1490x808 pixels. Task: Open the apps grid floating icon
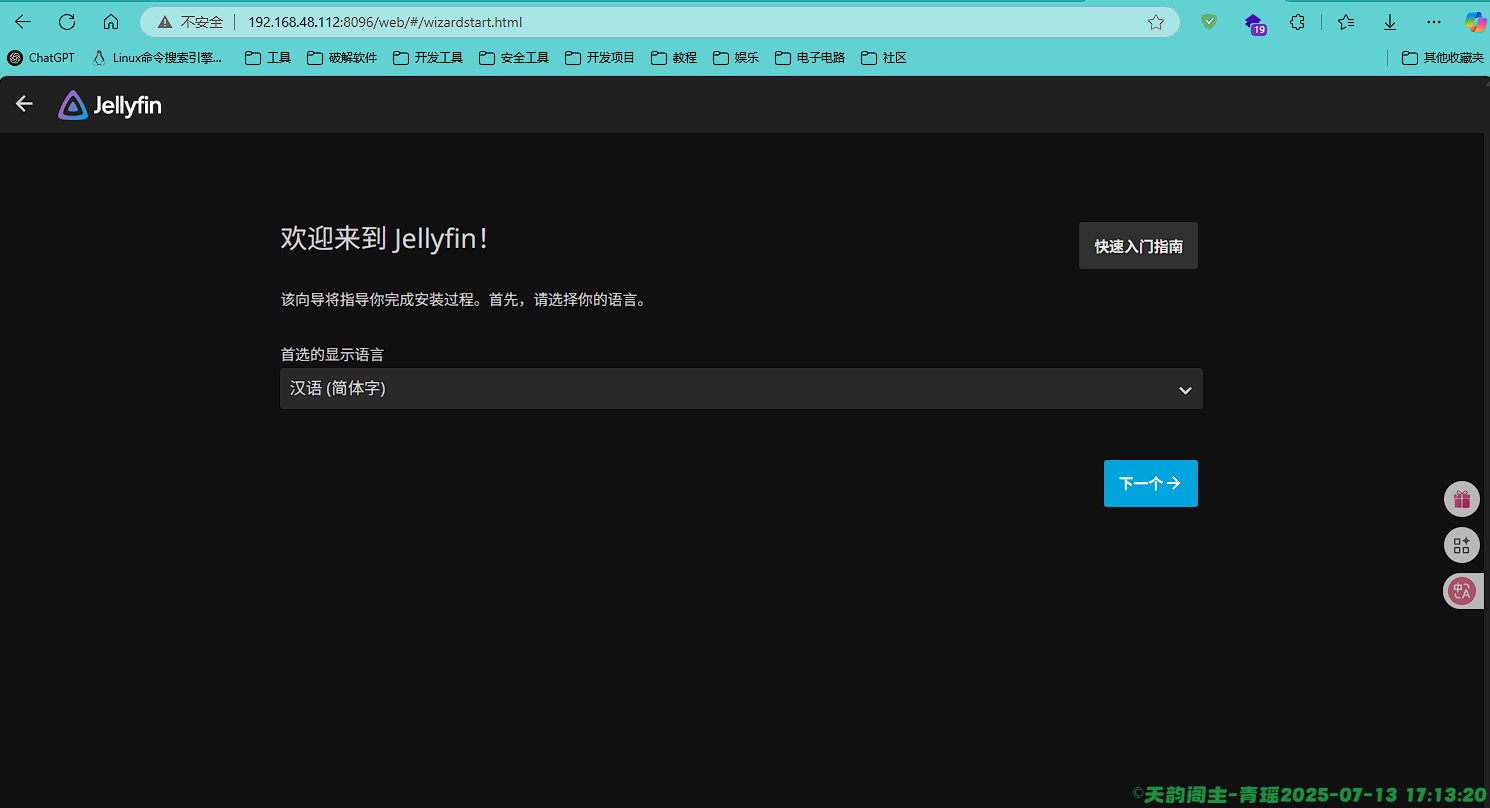pyautogui.click(x=1461, y=545)
